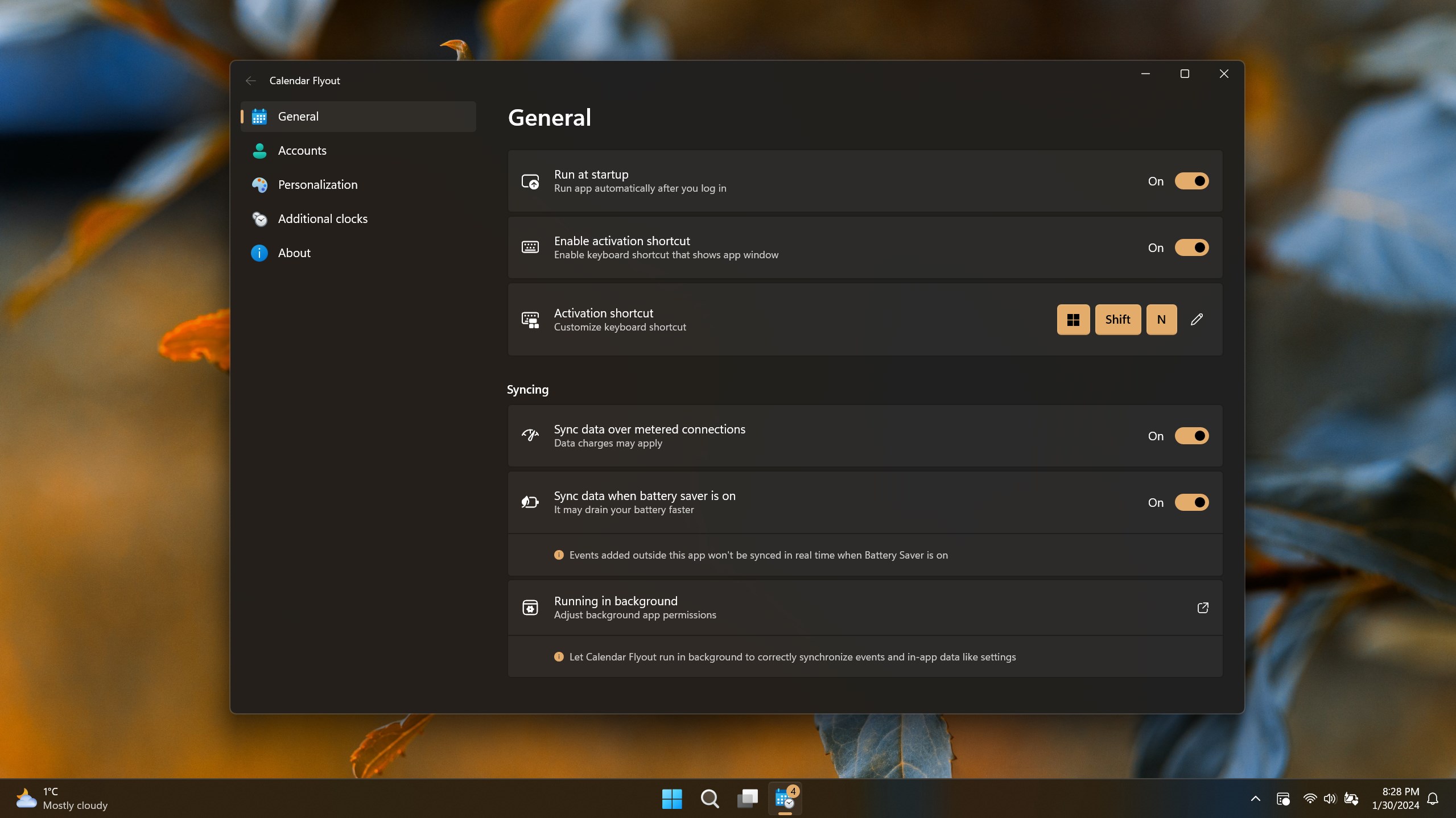
Task: Select the General calendar icon in sidebar
Action: 259,116
